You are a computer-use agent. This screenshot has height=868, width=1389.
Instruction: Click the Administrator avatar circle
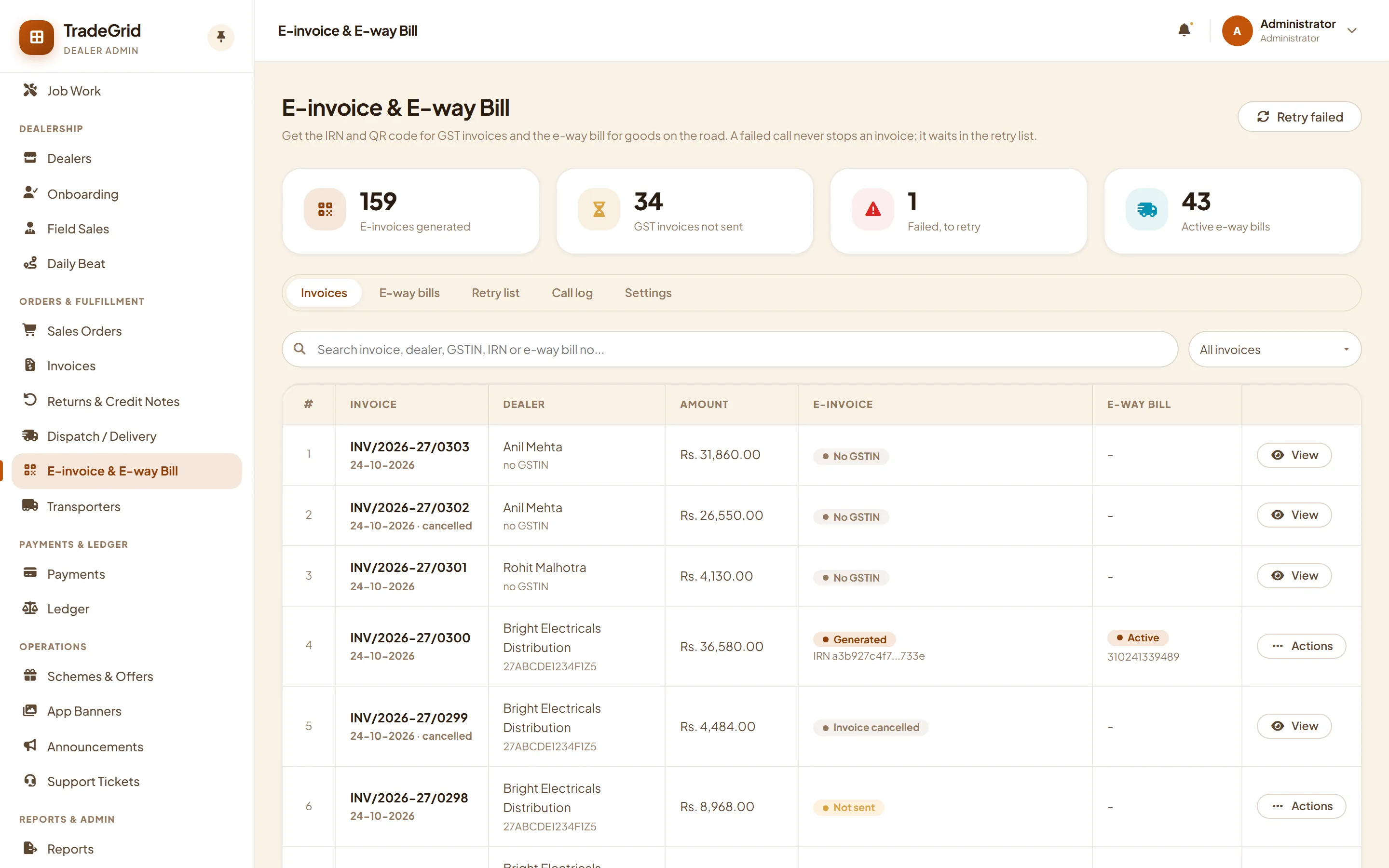tap(1237, 30)
